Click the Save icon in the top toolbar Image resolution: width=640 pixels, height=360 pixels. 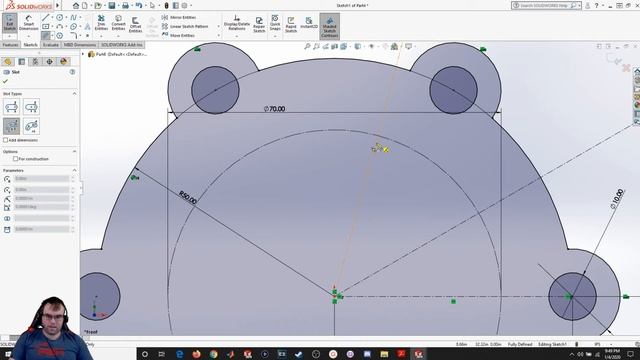(x=112, y=6)
